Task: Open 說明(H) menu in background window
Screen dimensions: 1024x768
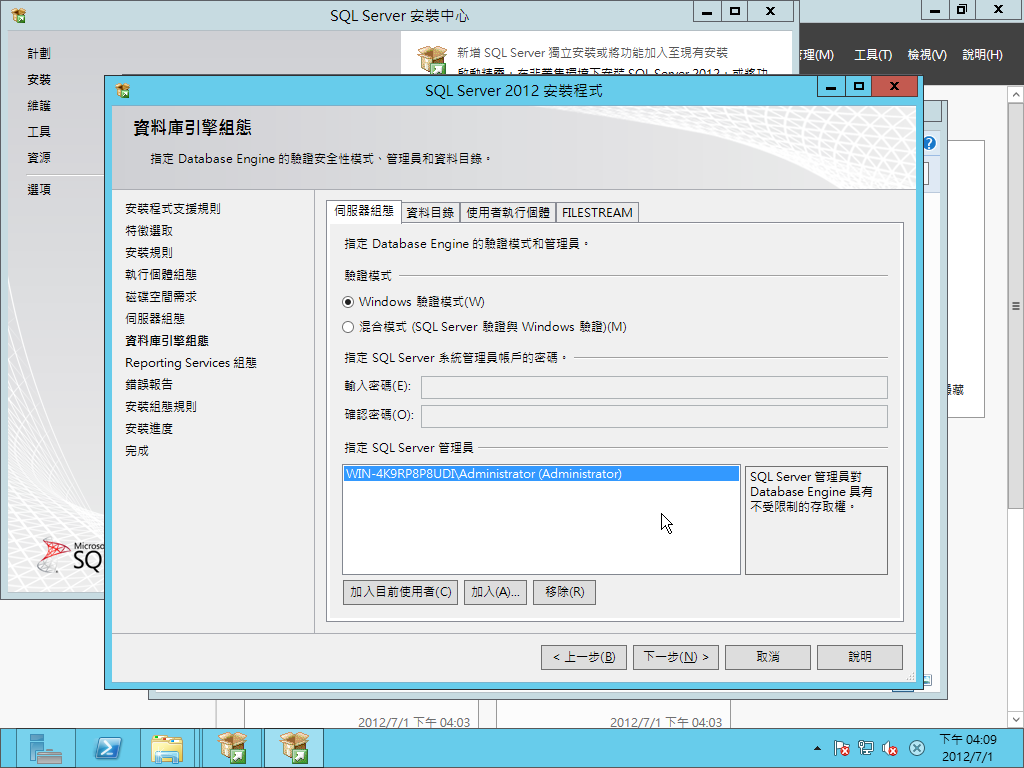Action: point(982,55)
